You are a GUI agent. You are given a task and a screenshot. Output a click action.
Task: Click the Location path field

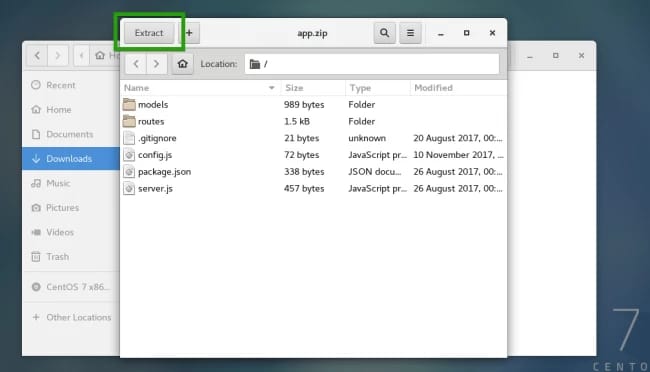pos(372,64)
